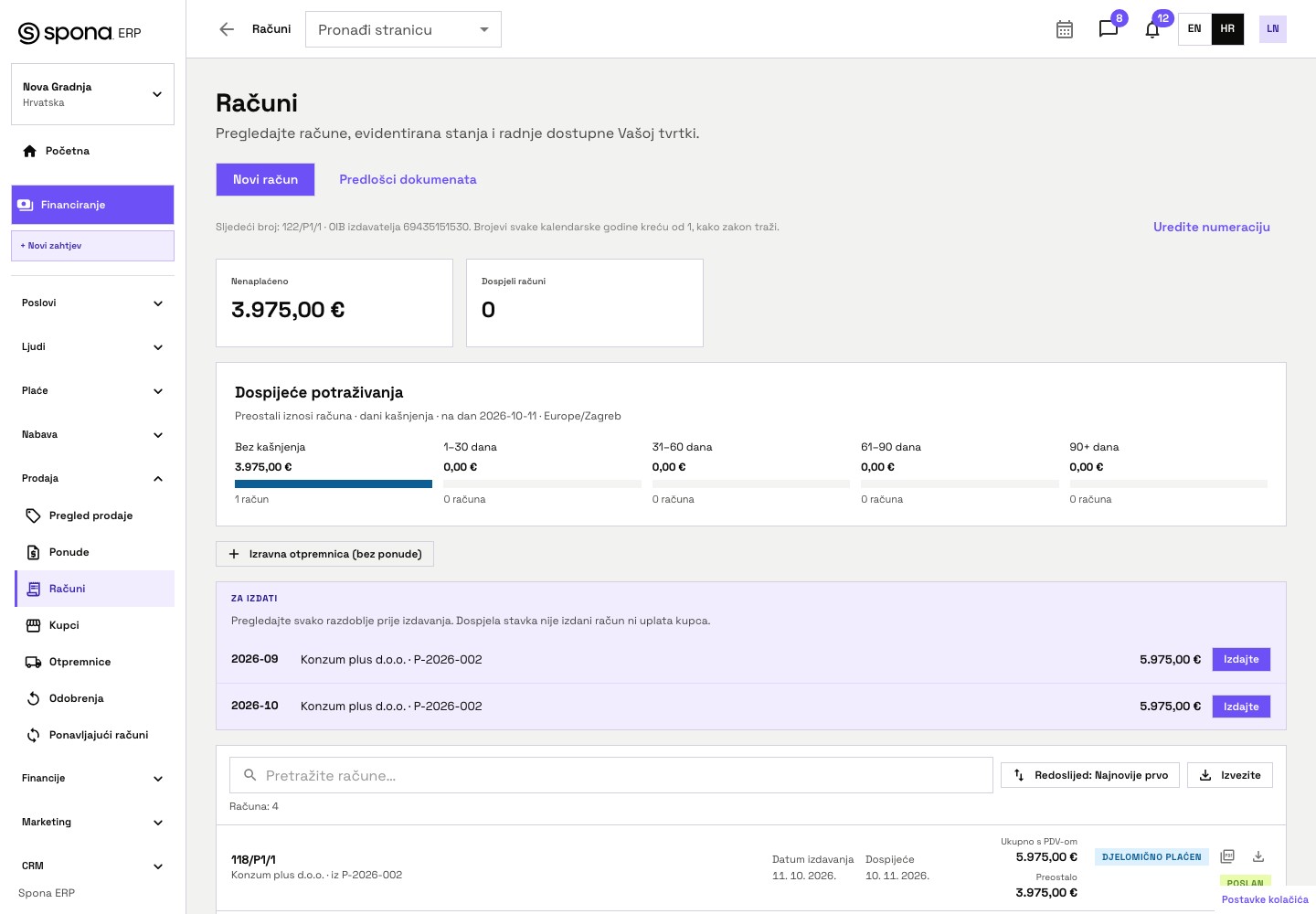Screen dimensions: 1316x914
Task: Open Pregled prodaje in the sidebar
Action: tap(95, 515)
